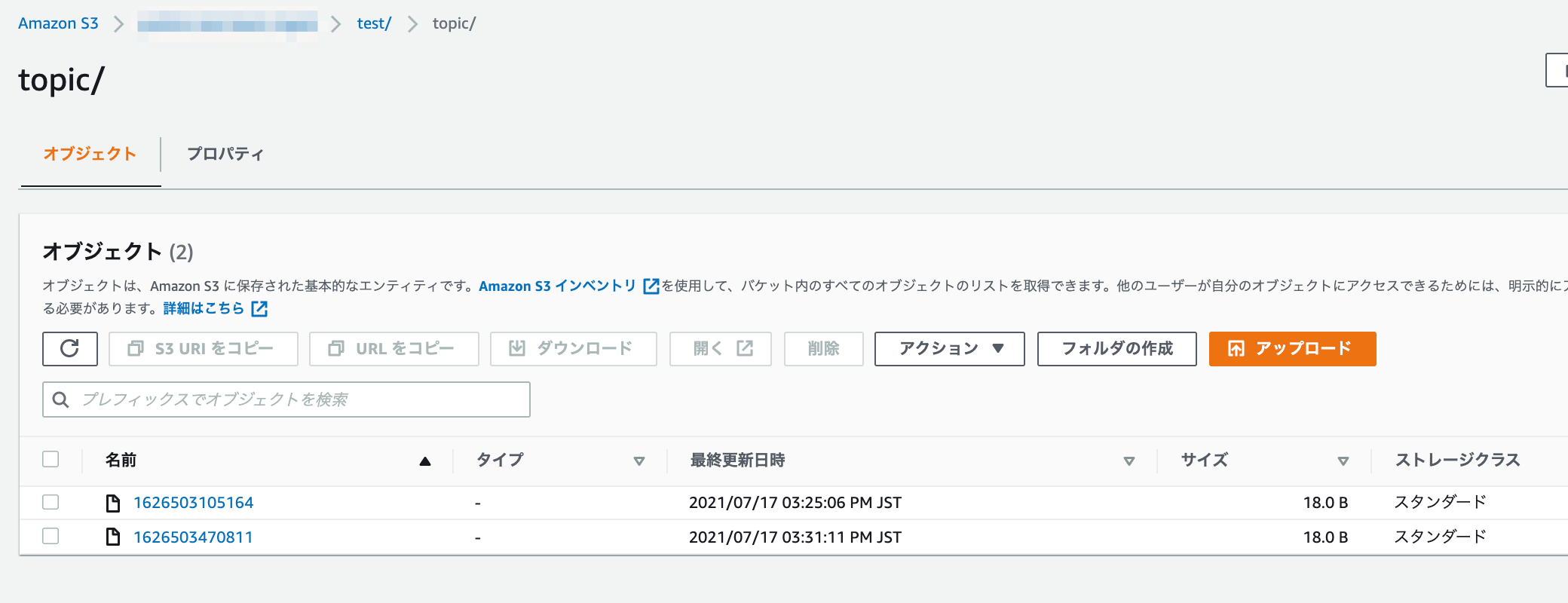Viewport: 1568px width, 603px height.
Task: Click the file icon beside 1626503105164
Action: coord(113,503)
